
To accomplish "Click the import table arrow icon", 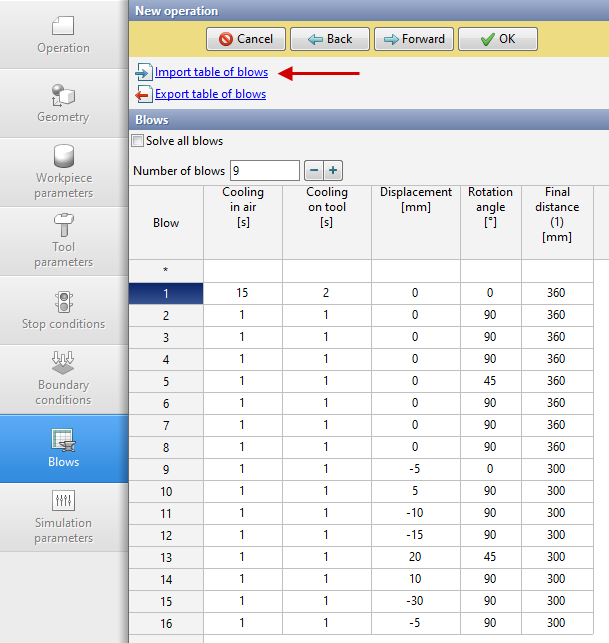I will (143, 73).
